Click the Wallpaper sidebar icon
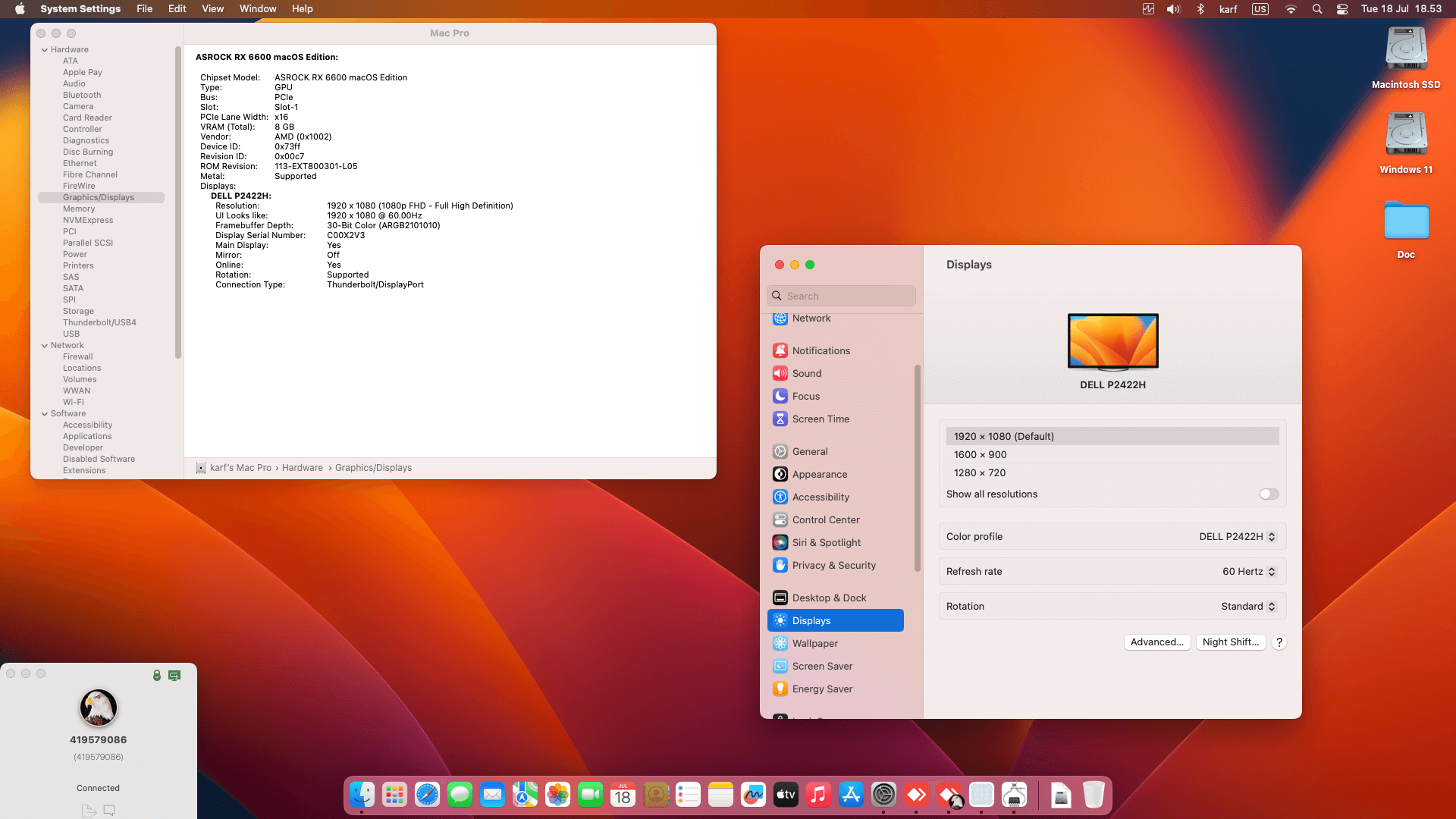This screenshot has width=1456, height=819. coord(780,643)
